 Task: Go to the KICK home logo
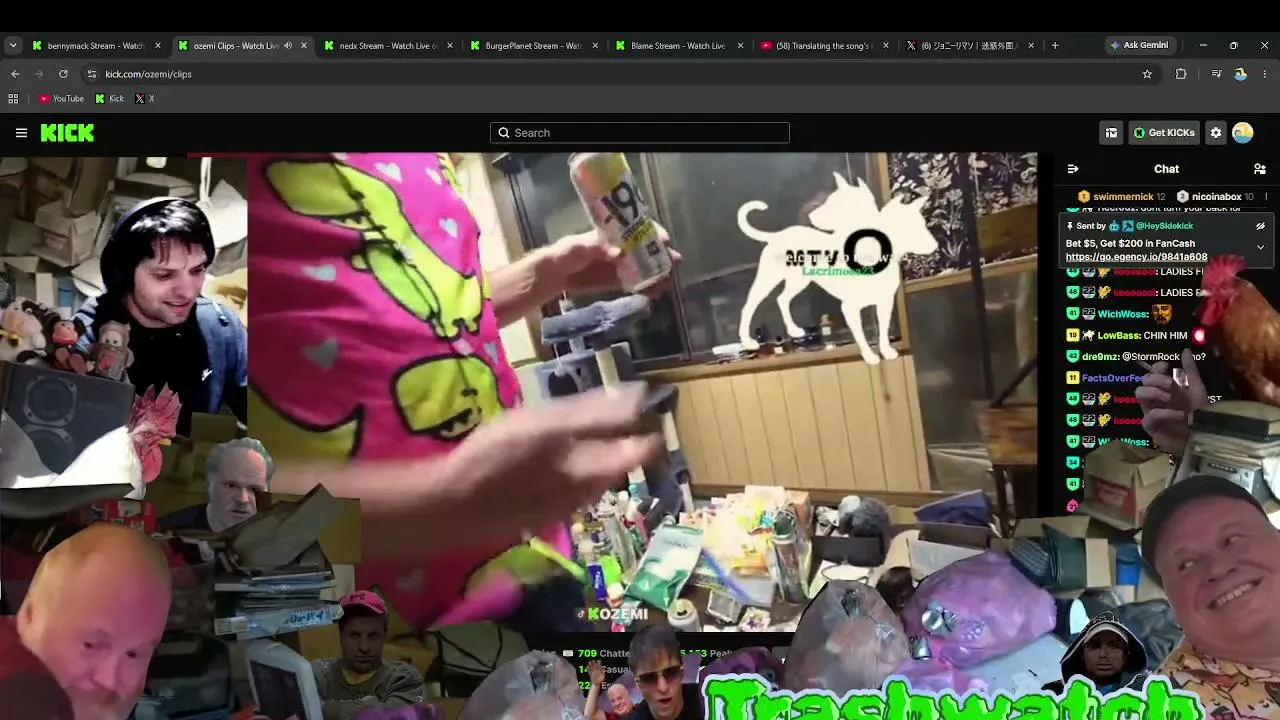point(67,132)
